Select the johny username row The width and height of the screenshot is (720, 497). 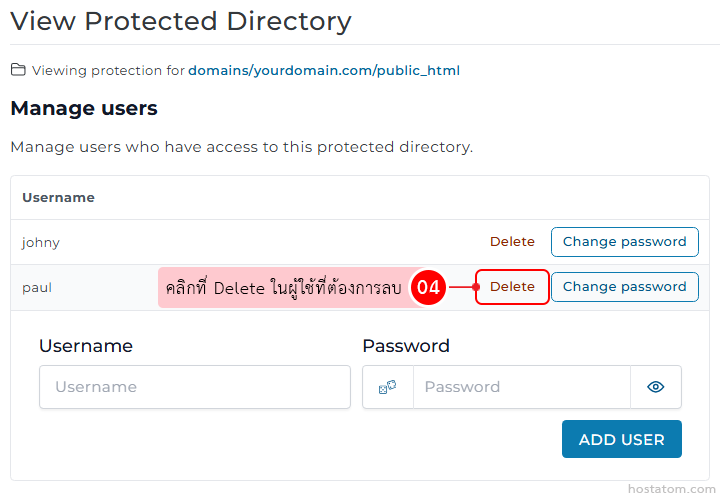[41, 242]
